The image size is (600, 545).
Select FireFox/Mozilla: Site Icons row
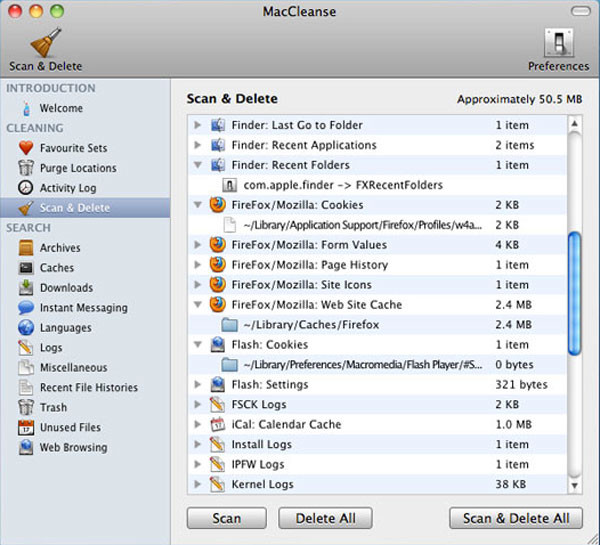(377, 285)
